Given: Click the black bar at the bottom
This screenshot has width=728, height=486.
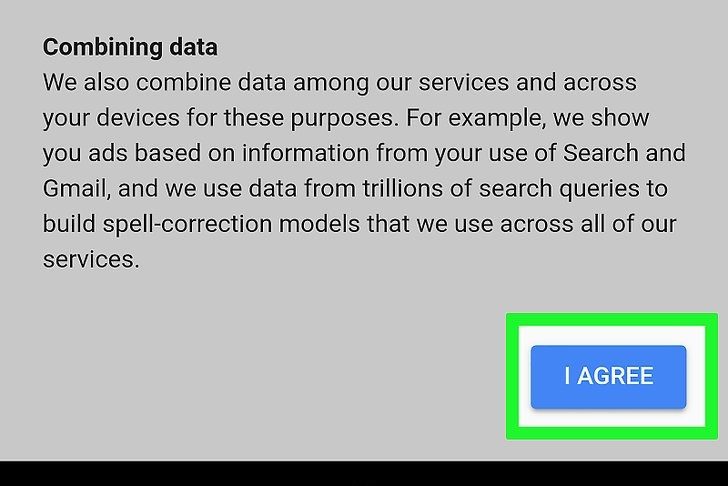Looking at the screenshot, I should [364, 474].
